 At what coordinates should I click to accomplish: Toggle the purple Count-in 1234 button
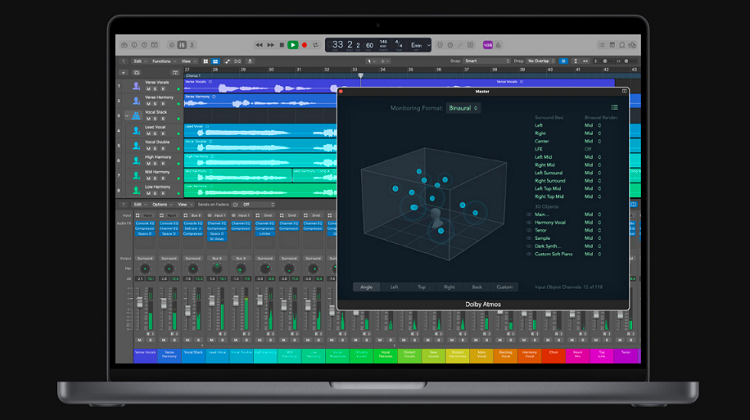pyautogui.click(x=488, y=45)
